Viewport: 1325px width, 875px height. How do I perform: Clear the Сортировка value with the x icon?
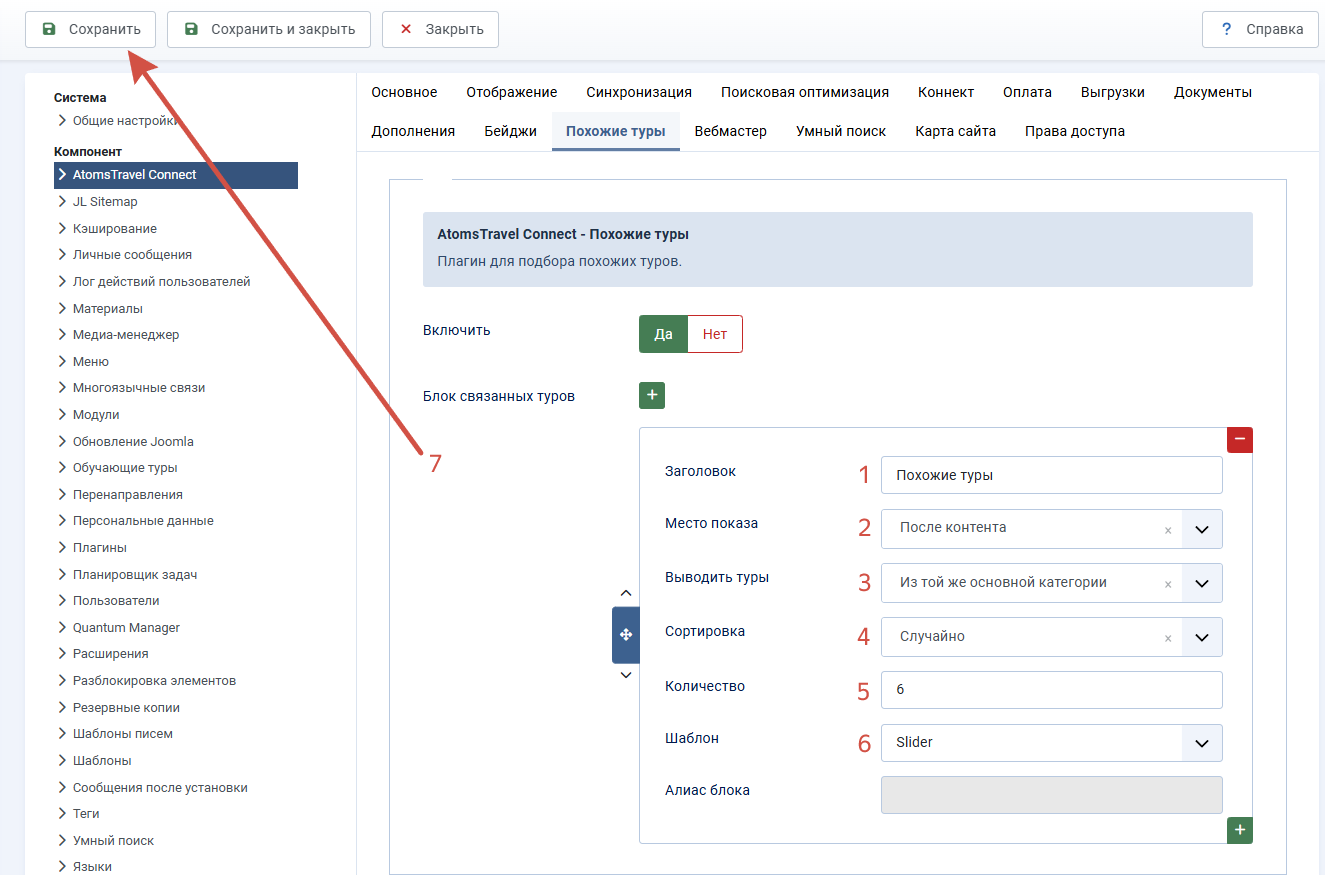(x=1168, y=638)
